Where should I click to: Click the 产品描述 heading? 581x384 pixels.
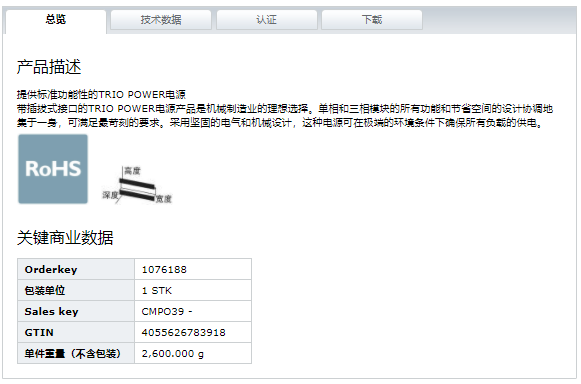[x=49, y=67]
